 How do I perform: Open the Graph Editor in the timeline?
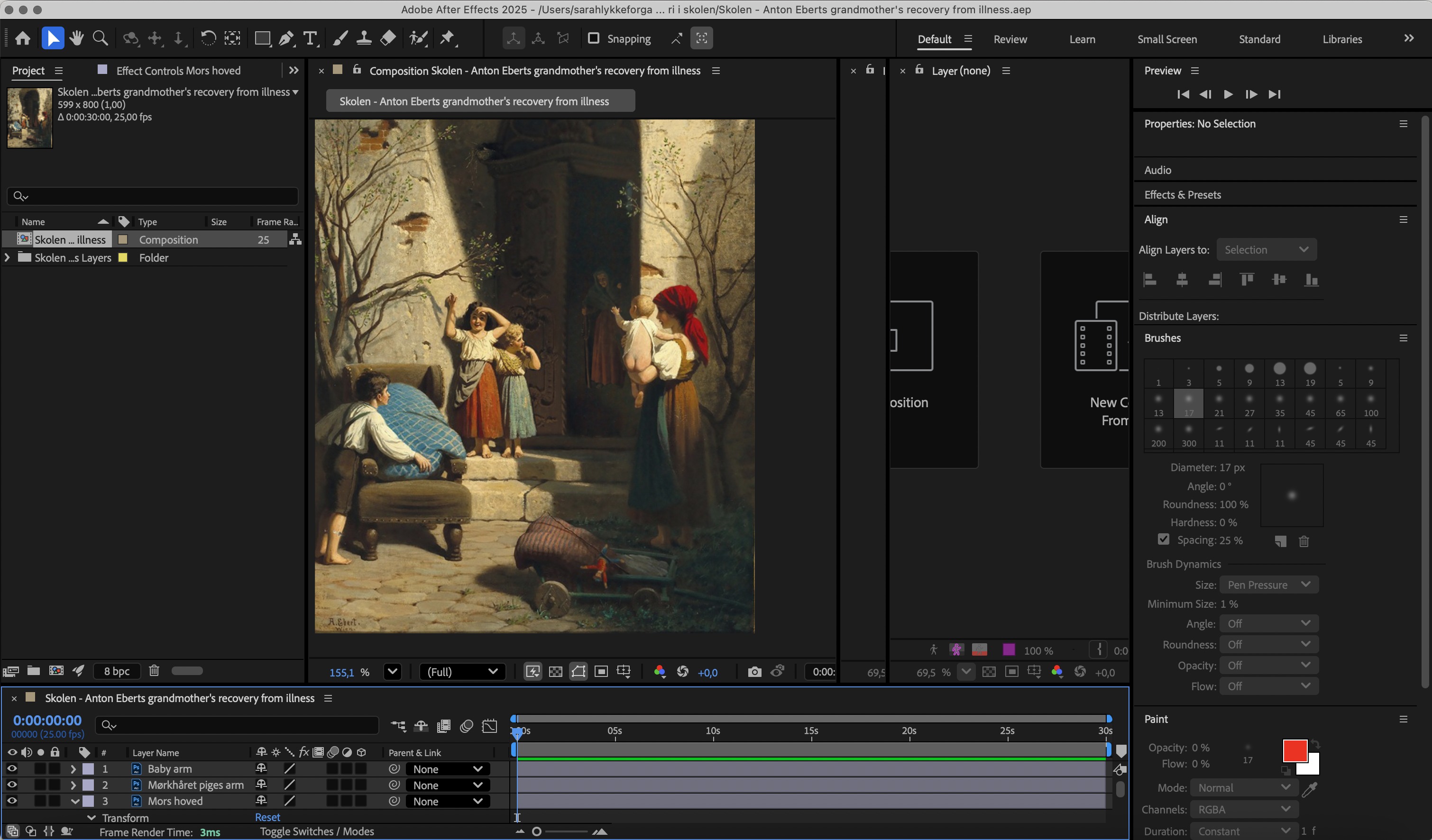[x=489, y=726]
